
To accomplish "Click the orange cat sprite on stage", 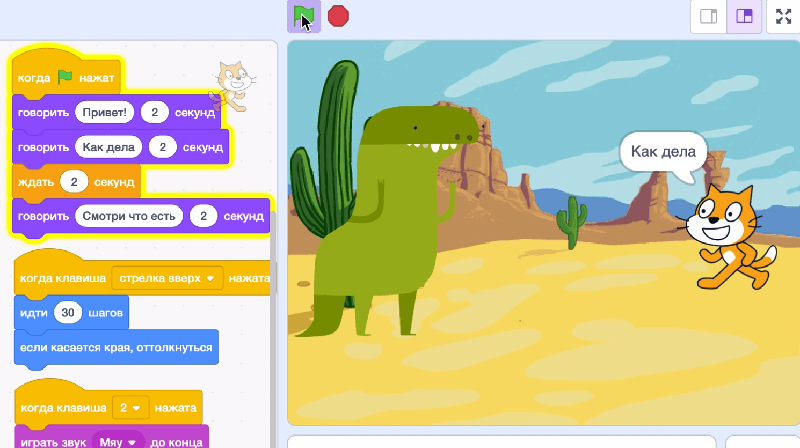I will click(x=733, y=236).
